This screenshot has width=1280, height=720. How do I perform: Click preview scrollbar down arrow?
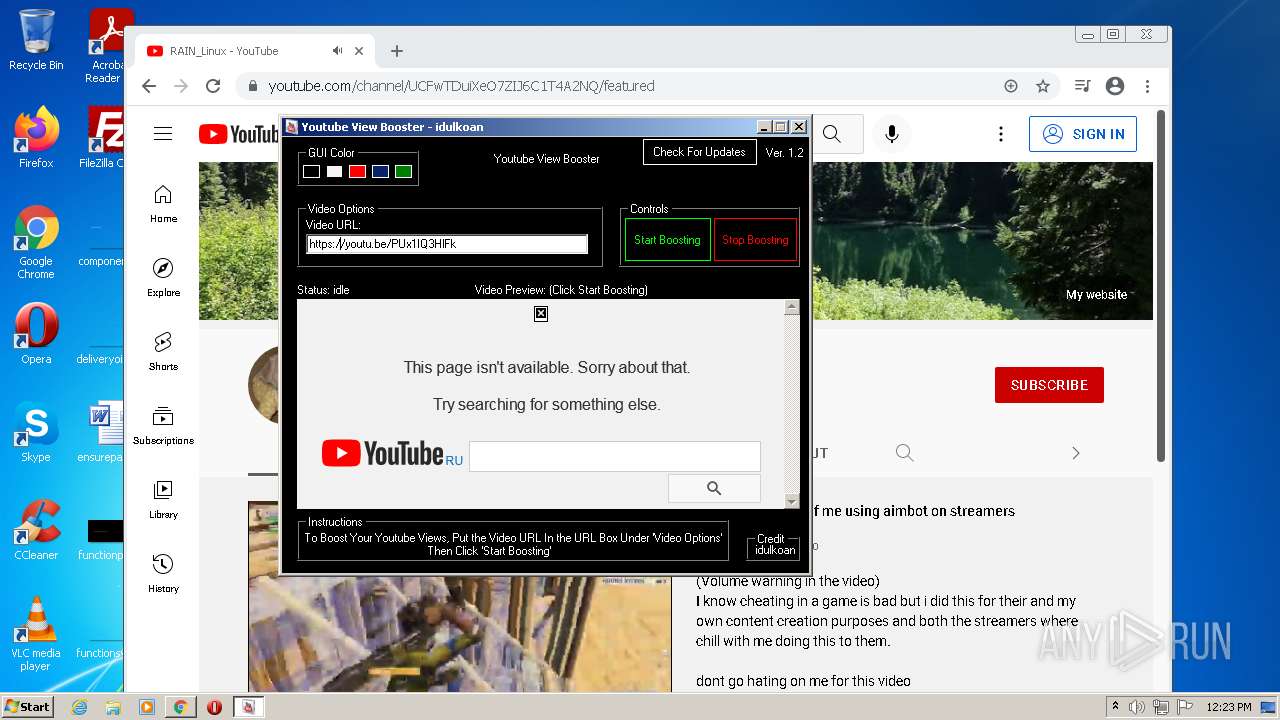(x=792, y=501)
